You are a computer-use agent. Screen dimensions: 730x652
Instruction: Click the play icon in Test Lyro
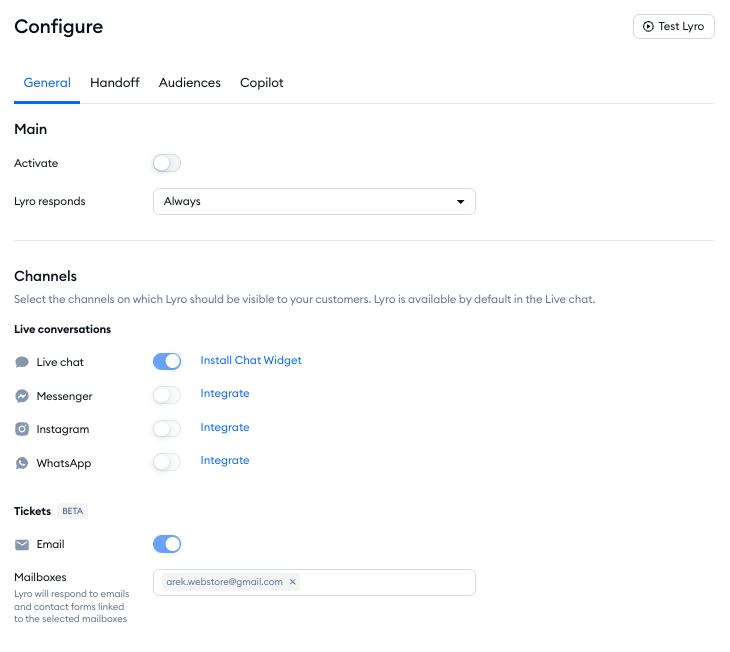click(x=648, y=27)
